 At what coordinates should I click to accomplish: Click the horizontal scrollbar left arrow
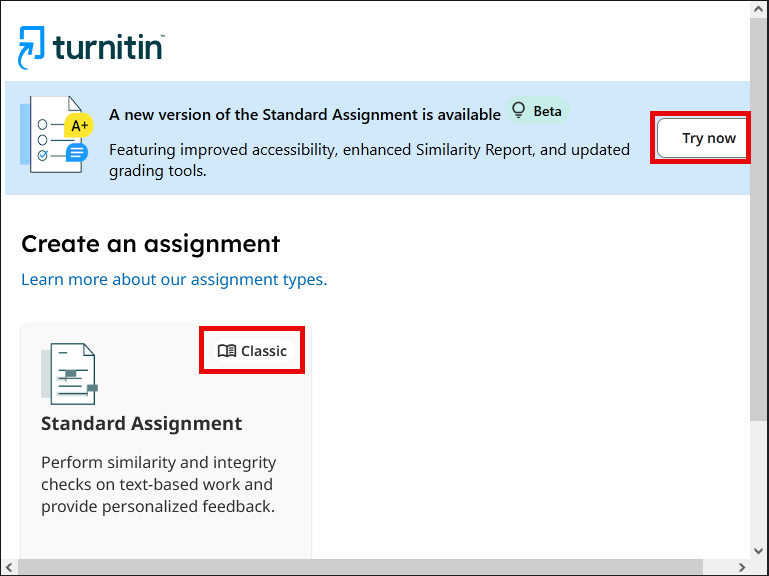click(x=9, y=567)
